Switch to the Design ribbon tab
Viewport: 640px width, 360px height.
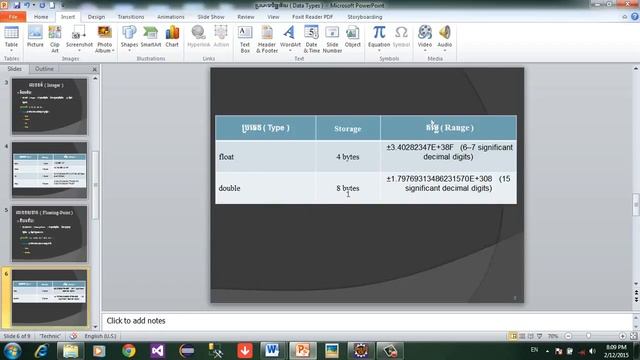(96, 17)
